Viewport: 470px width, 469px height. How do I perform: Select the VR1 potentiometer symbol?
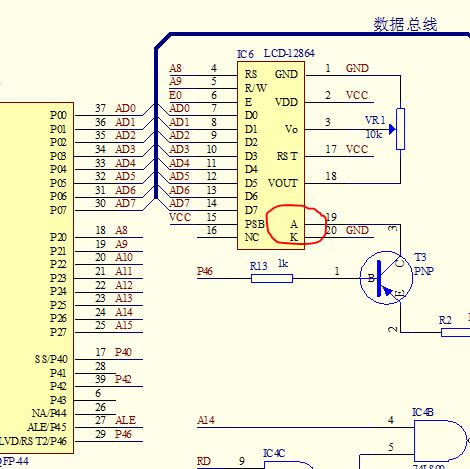tap(400, 129)
